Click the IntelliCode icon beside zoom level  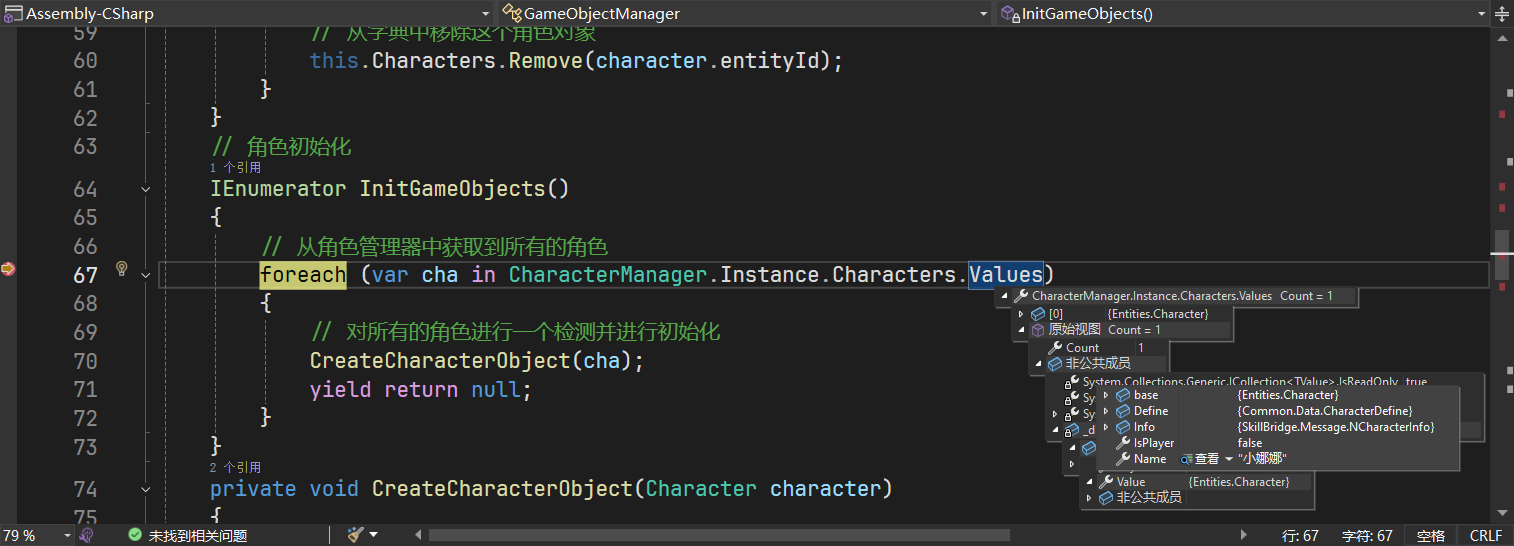[87, 536]
